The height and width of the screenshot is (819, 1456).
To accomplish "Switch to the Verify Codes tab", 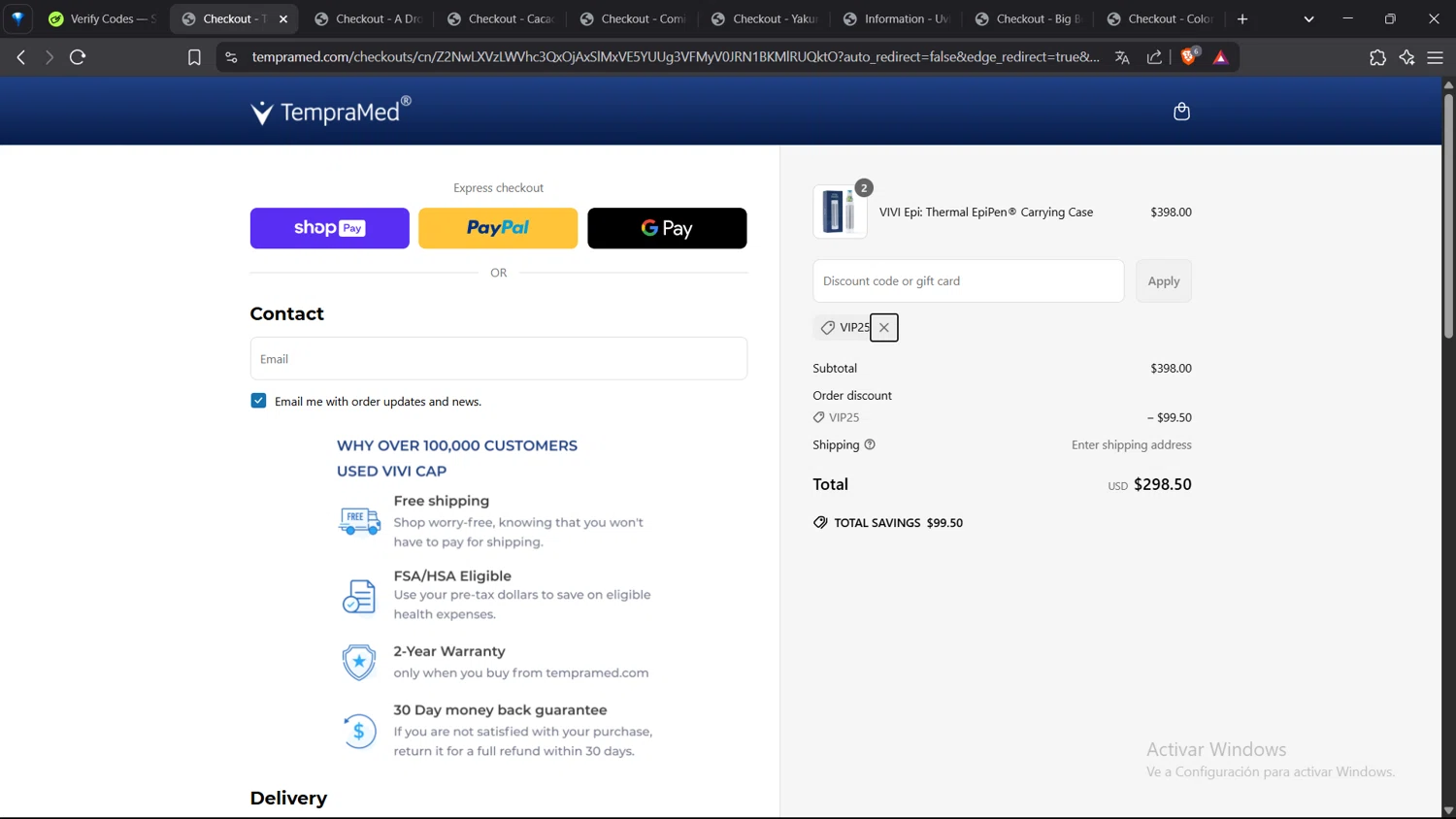I will [x=101, y=18].
